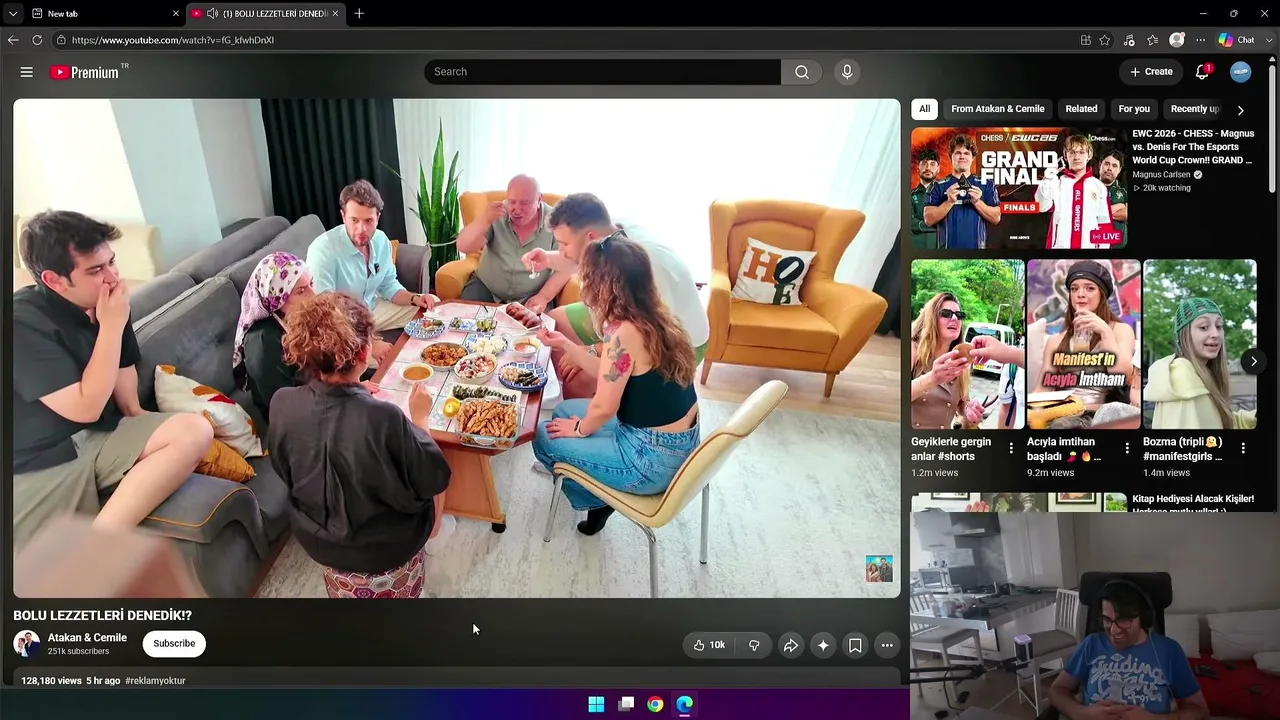Screen dimensions: 1280x720
Task: Add this page to favorites with star
Action: [1105, 40]
